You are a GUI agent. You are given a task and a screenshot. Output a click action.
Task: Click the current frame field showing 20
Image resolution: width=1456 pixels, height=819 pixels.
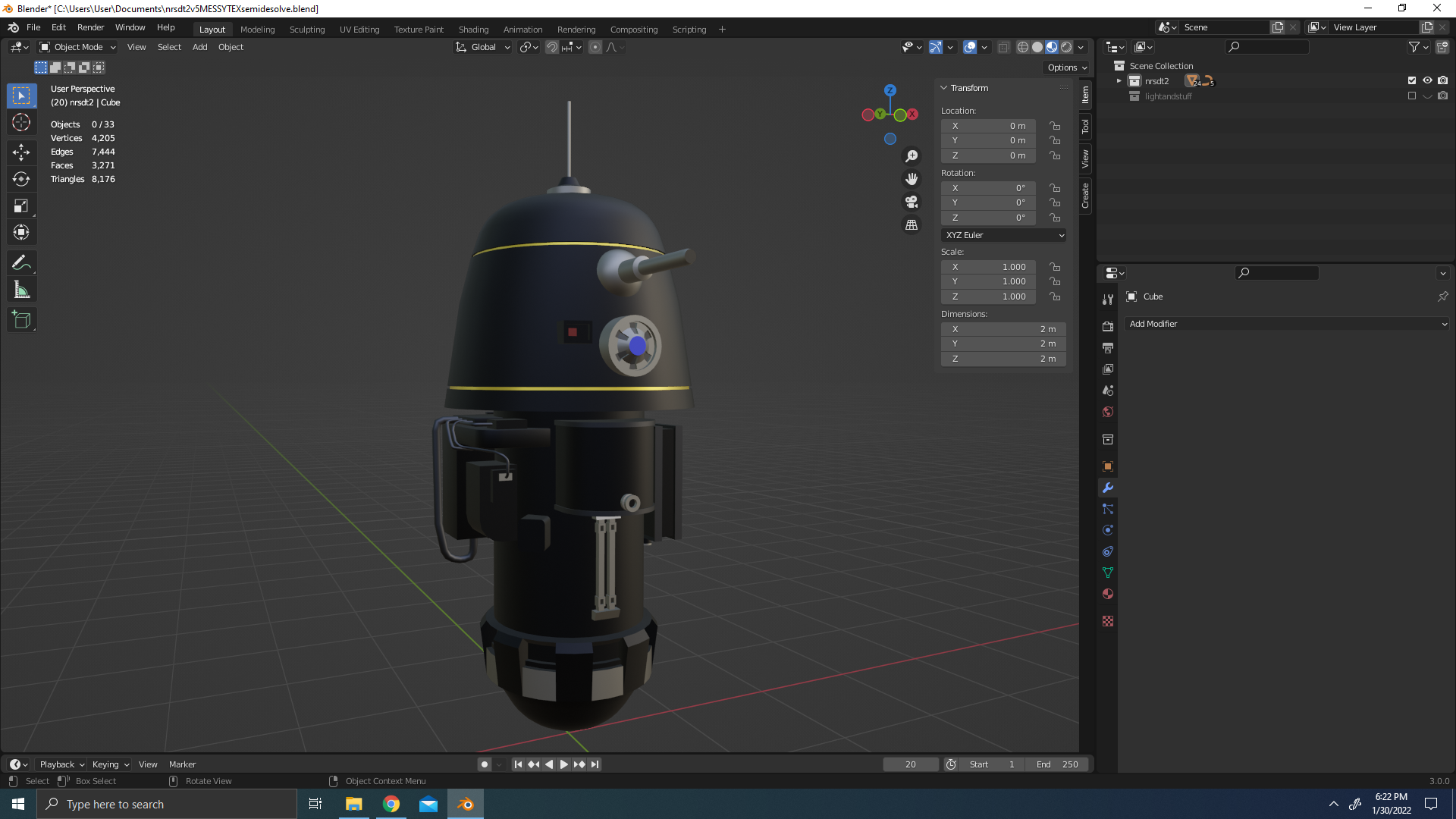point(911,764)
